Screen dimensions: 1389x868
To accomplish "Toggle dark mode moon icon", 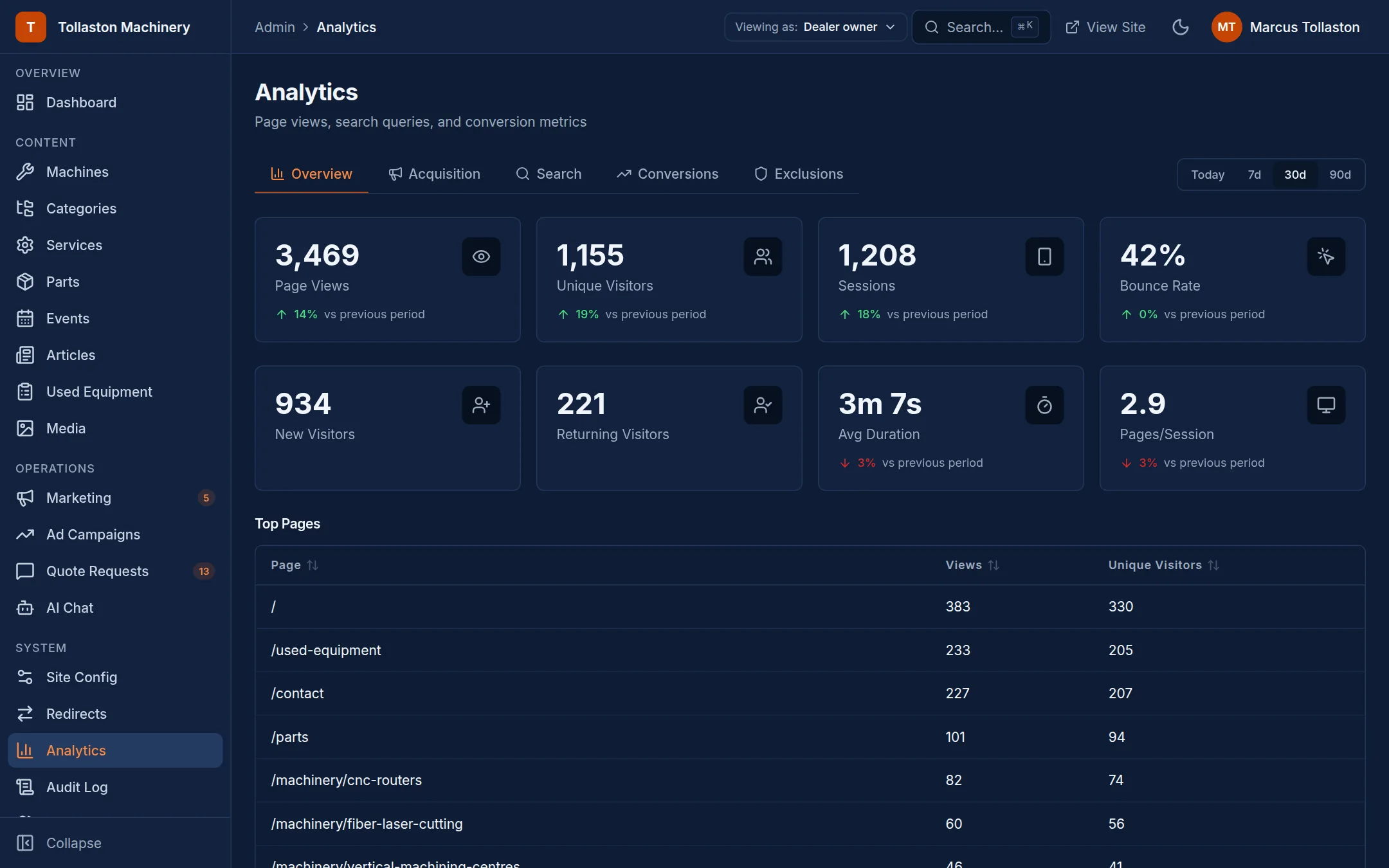I will point(1180,27).
